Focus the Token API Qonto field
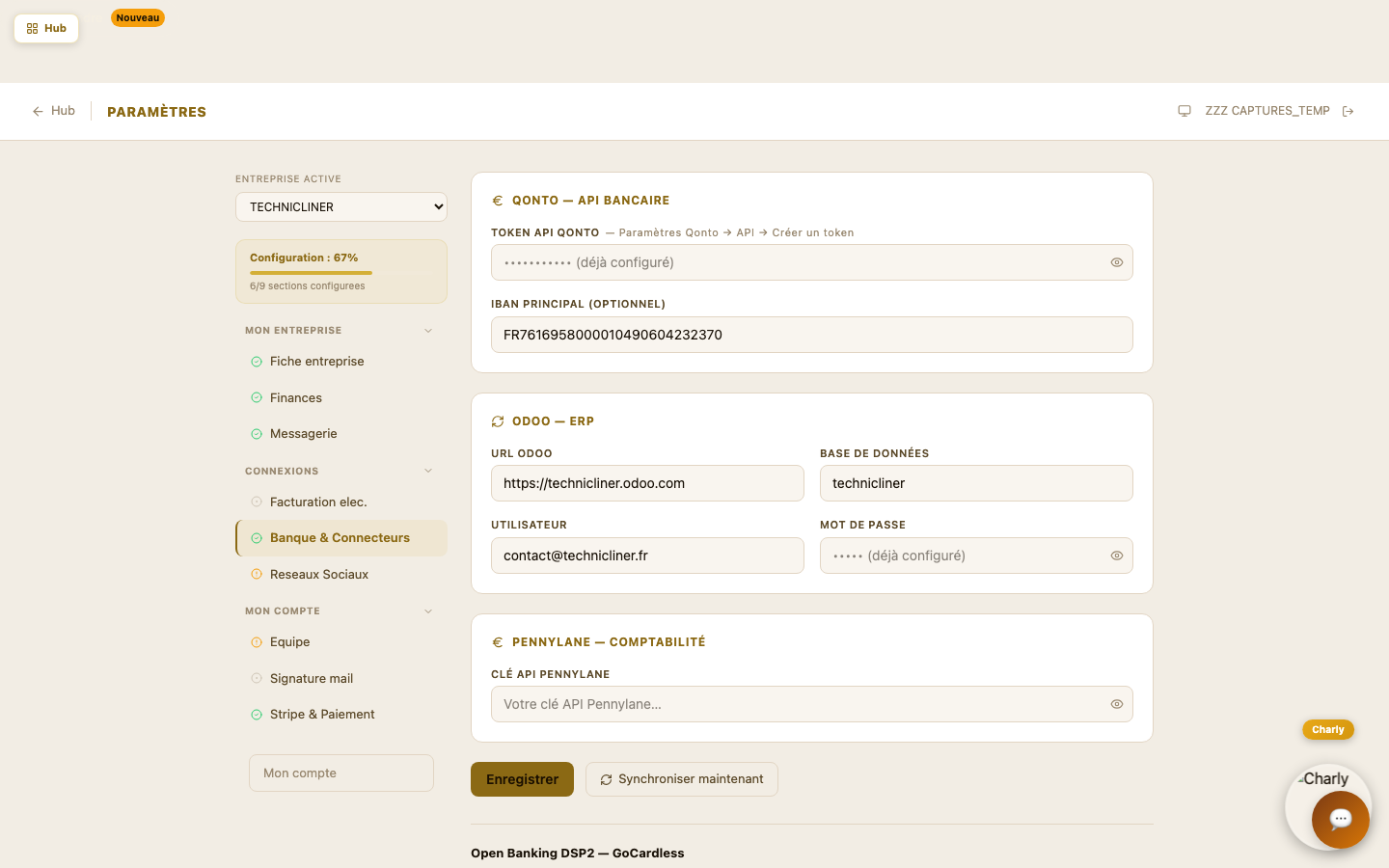Viewport: 1389px width, 868px height. click(812, 262)
